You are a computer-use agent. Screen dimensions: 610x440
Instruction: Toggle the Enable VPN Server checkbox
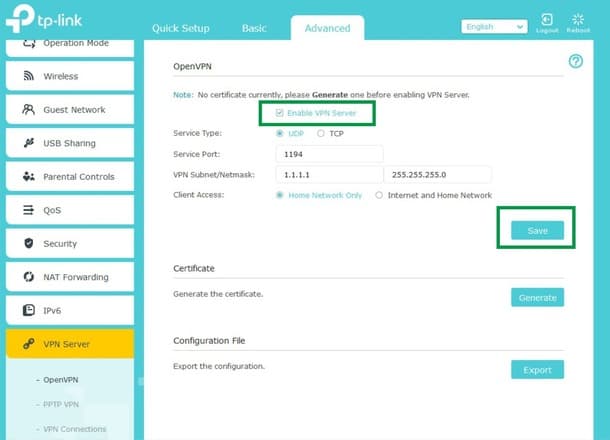pyautogui.click(x=279, y=113)
